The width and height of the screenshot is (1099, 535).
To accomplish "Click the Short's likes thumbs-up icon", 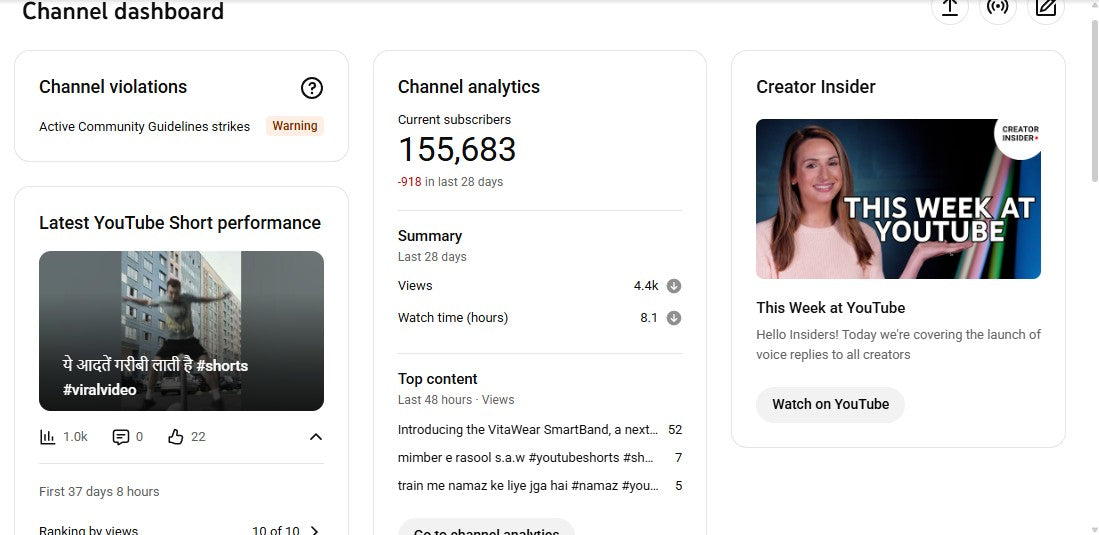I will click(176, 437).
